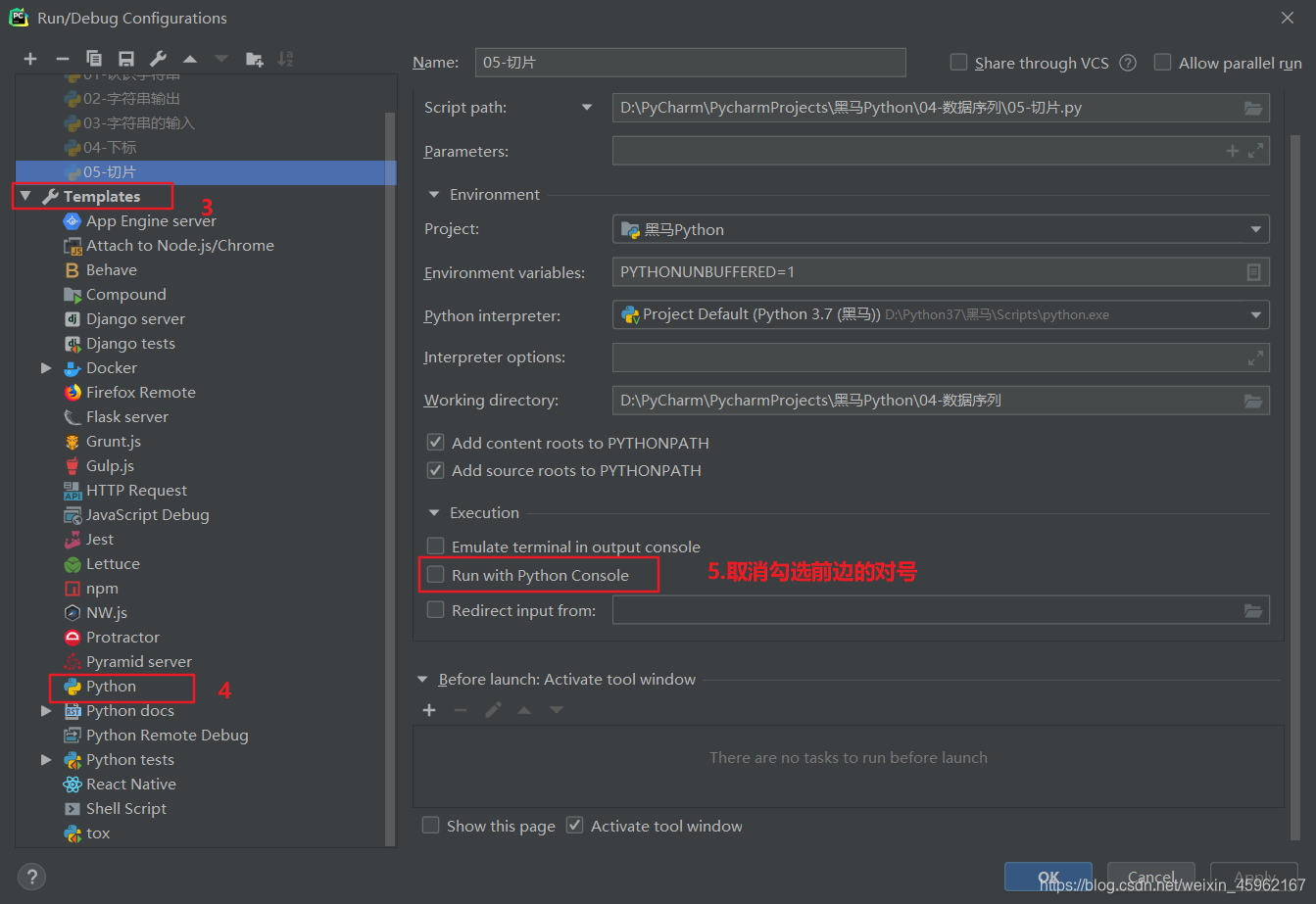Browse Redirect input file folder icon
1316x904 pixels.
click(x=1253, y=610)
